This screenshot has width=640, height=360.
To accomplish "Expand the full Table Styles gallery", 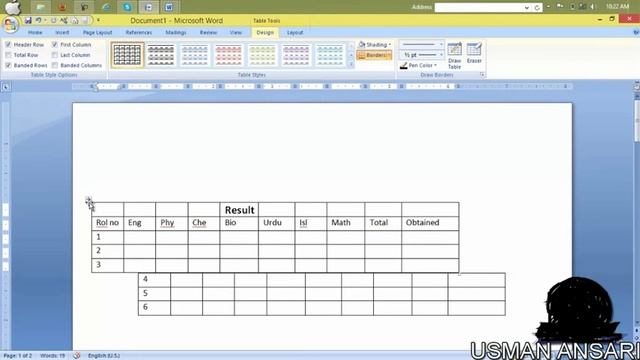I will 351,64.
